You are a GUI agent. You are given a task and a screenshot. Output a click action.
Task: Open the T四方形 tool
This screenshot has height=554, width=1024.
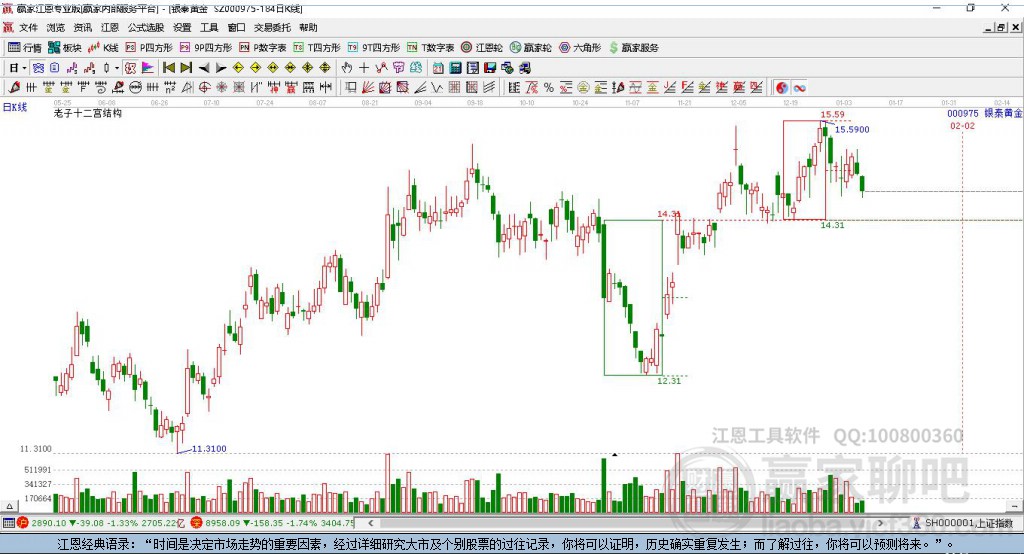(317, 48)
